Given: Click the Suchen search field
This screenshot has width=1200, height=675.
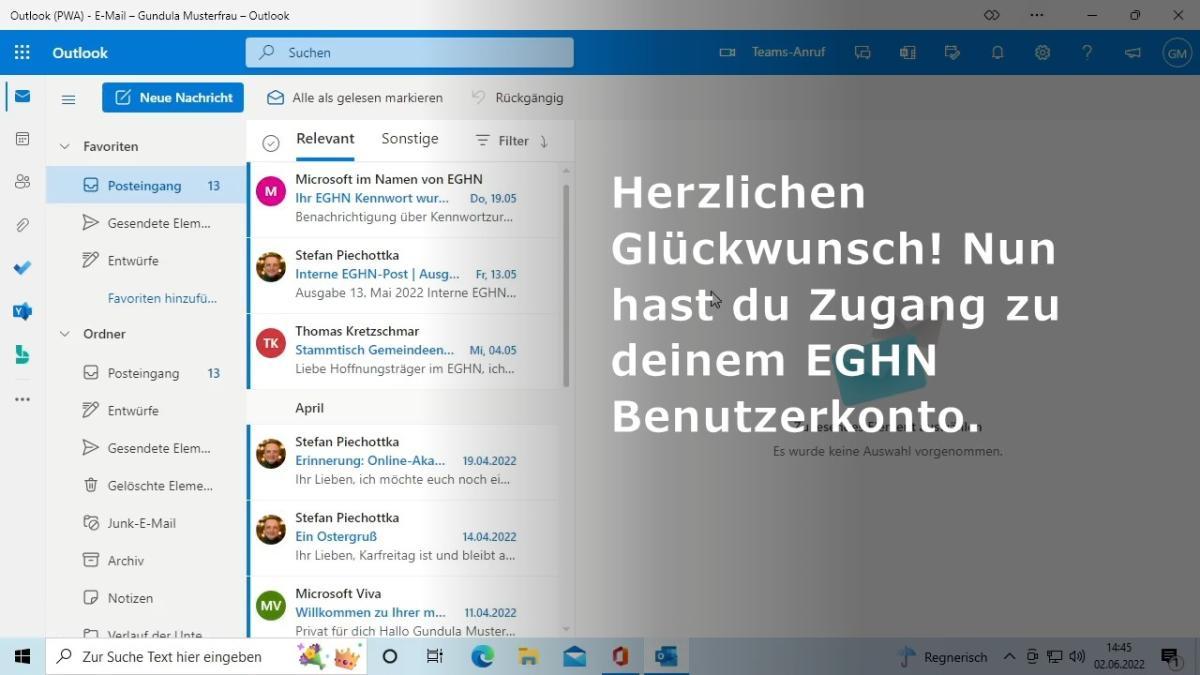Looking at the screenshot, I should (410, 53).
